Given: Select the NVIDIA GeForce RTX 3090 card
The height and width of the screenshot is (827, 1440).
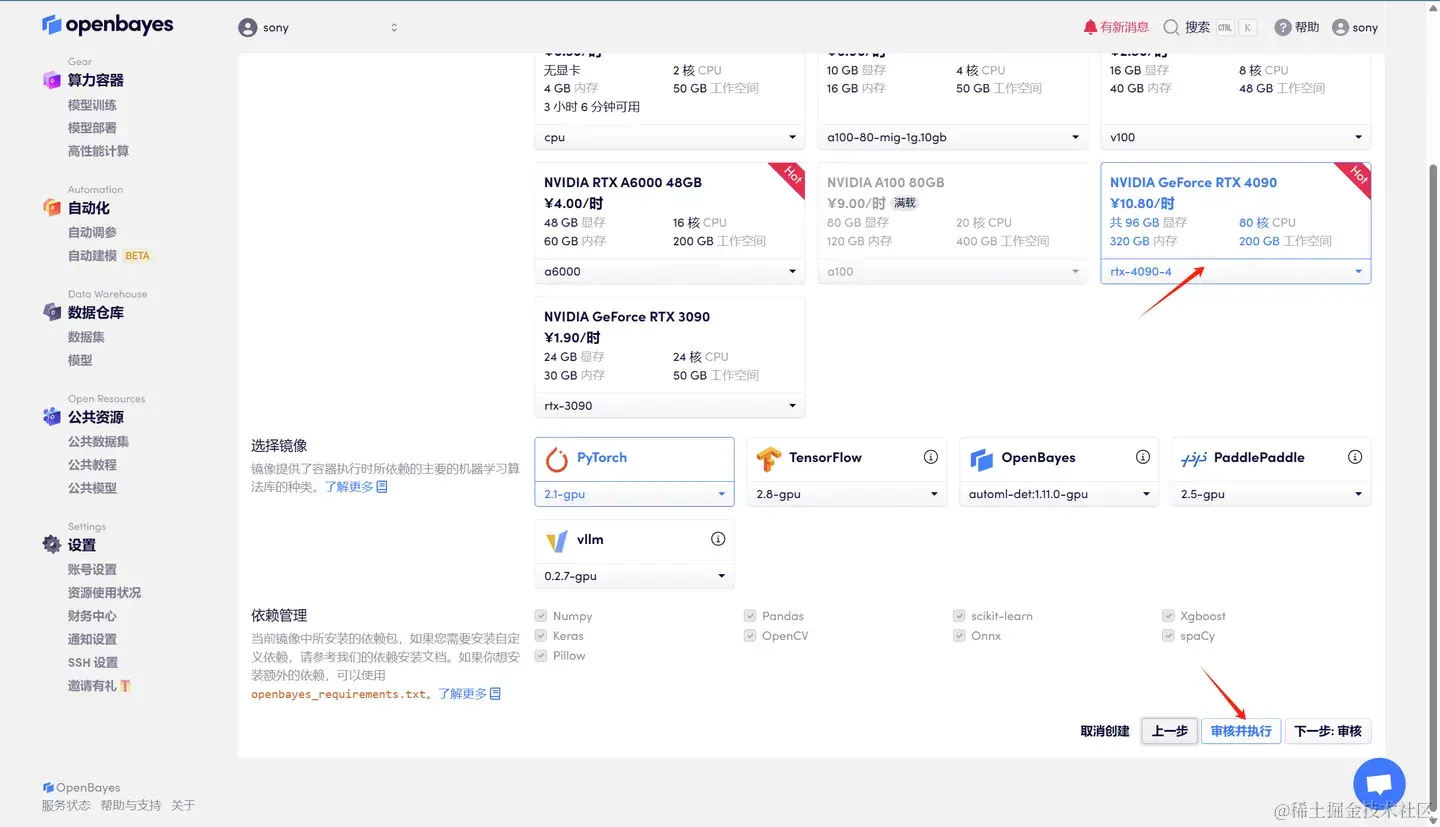Looking at the screenshot, I should coord(670,358).
